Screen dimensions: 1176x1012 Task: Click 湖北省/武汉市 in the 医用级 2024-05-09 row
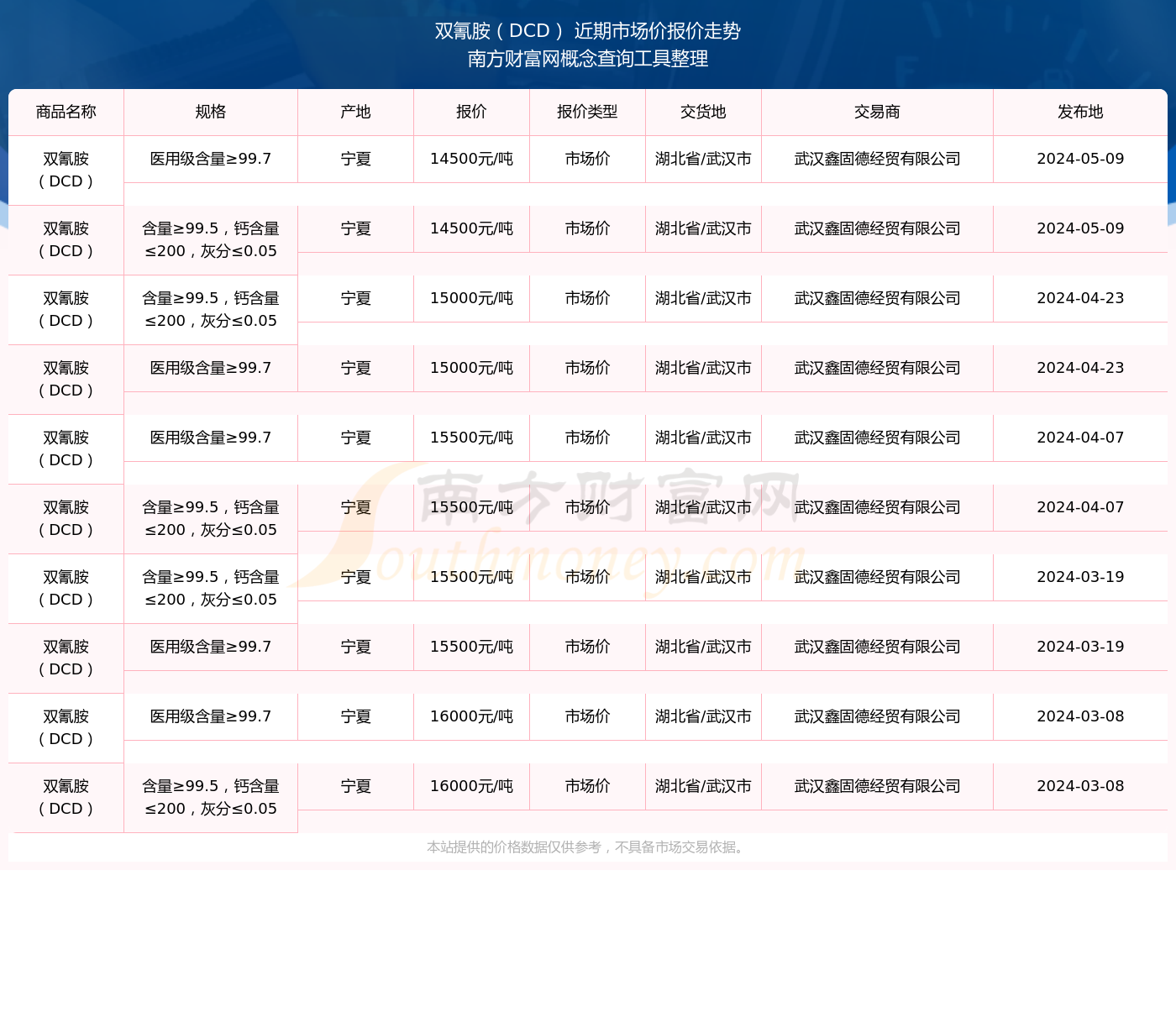[x=703, y=159]
